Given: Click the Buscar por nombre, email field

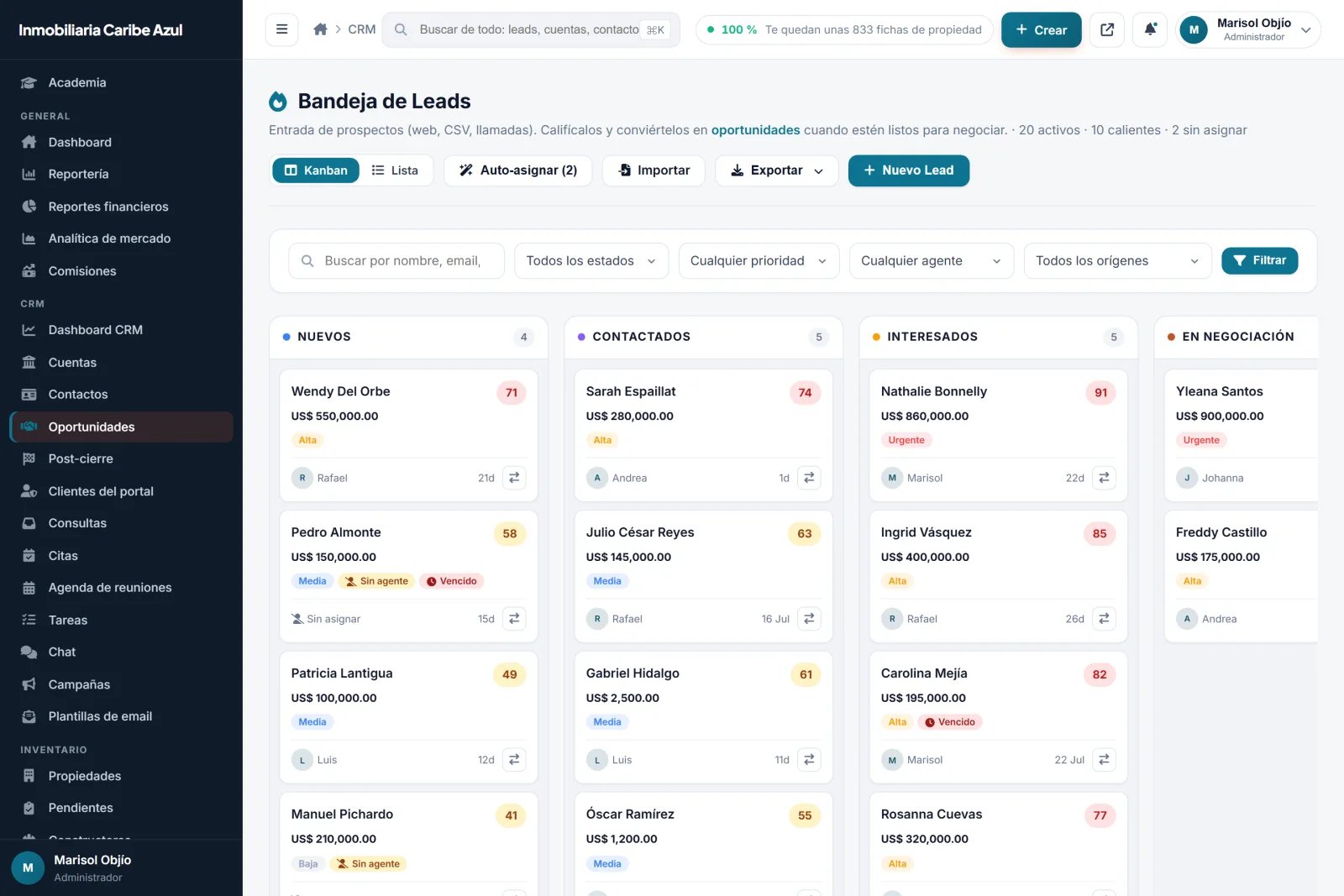Looking at the screenshot, I should pos(396,261).
